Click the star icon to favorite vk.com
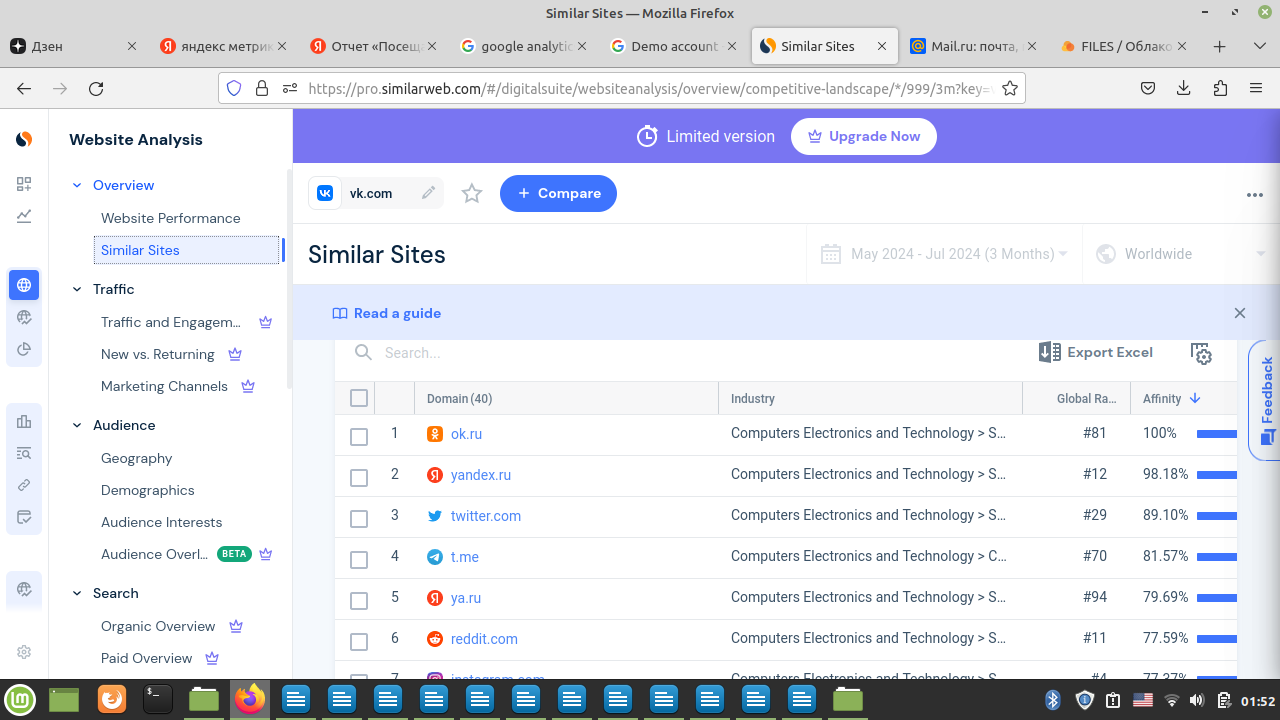This screenshot has height=720, width=1280. (x=472, y=194)
